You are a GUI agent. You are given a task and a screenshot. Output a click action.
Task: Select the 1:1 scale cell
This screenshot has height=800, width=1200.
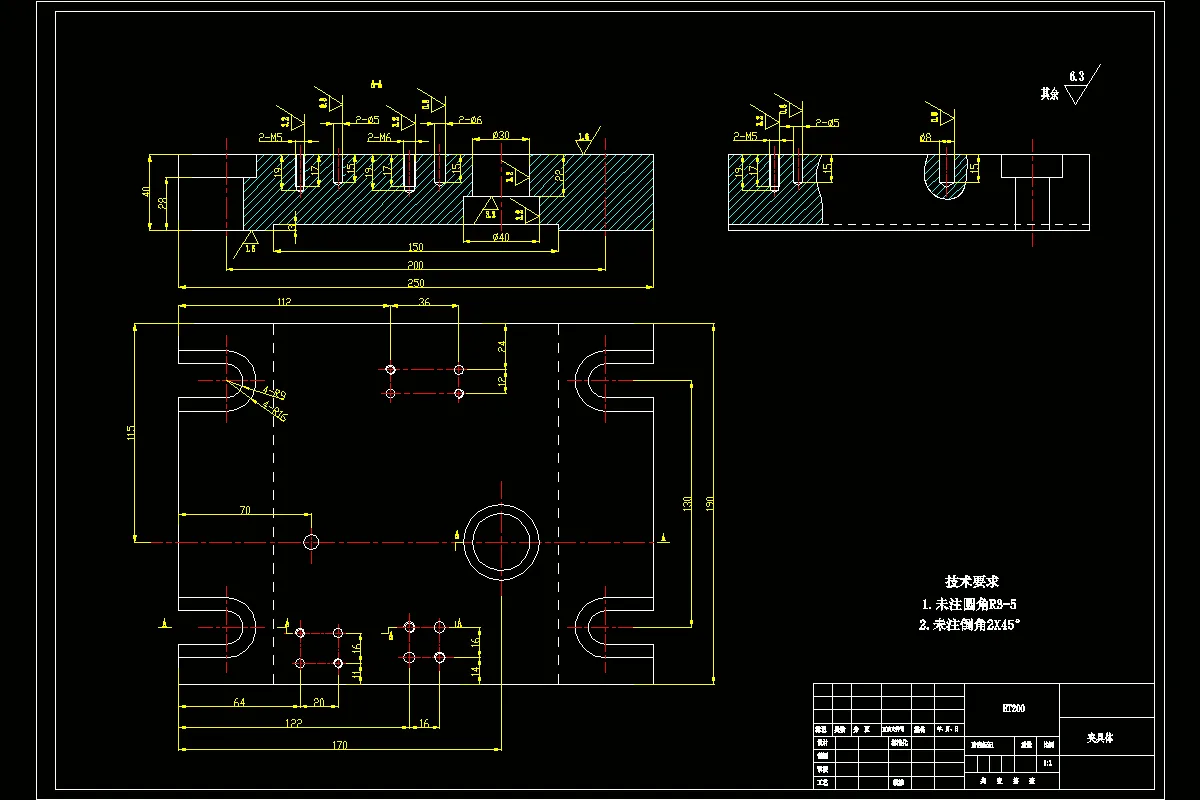(1047, 763)
